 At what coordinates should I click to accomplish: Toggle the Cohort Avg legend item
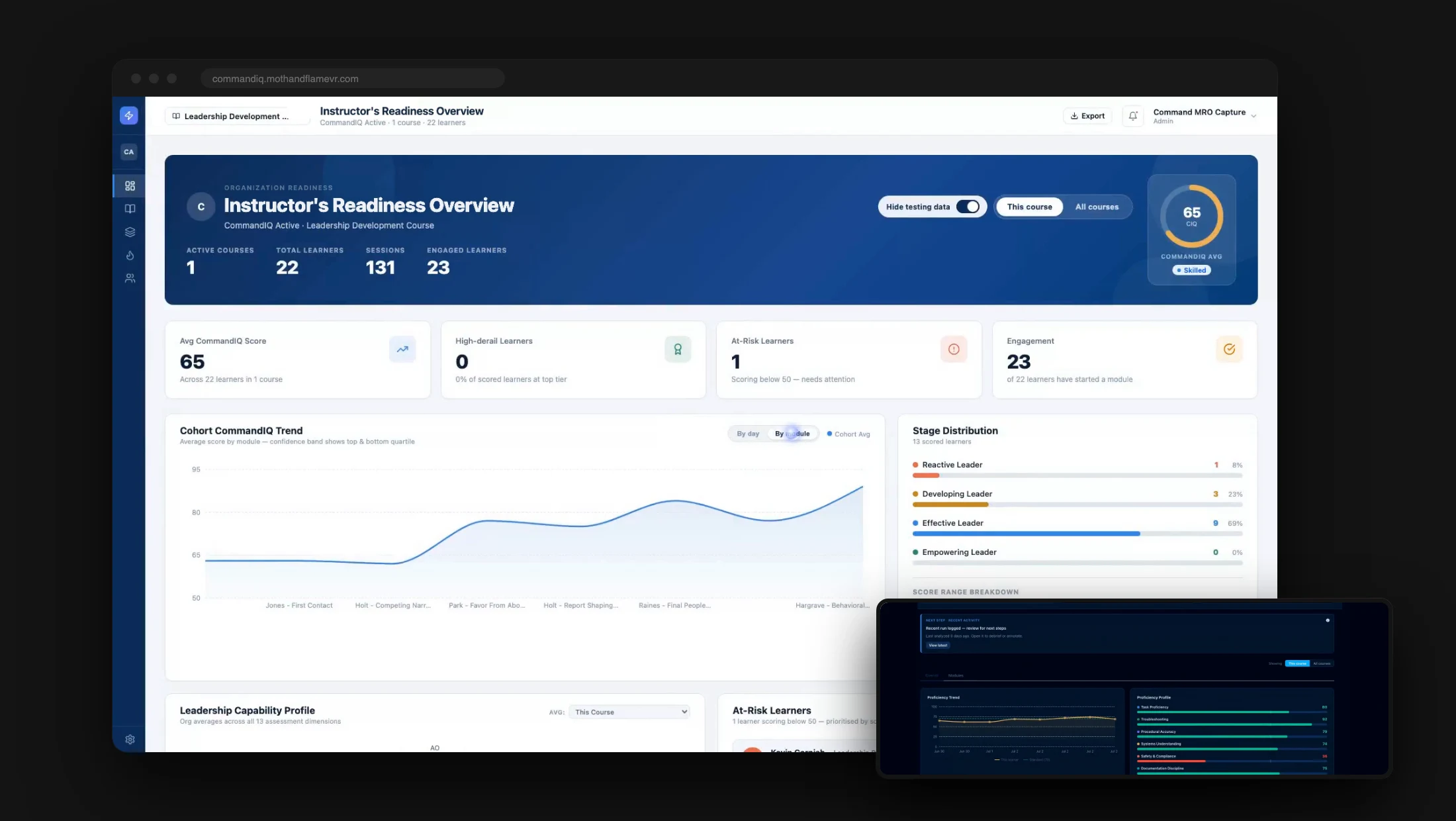[848, 434]
